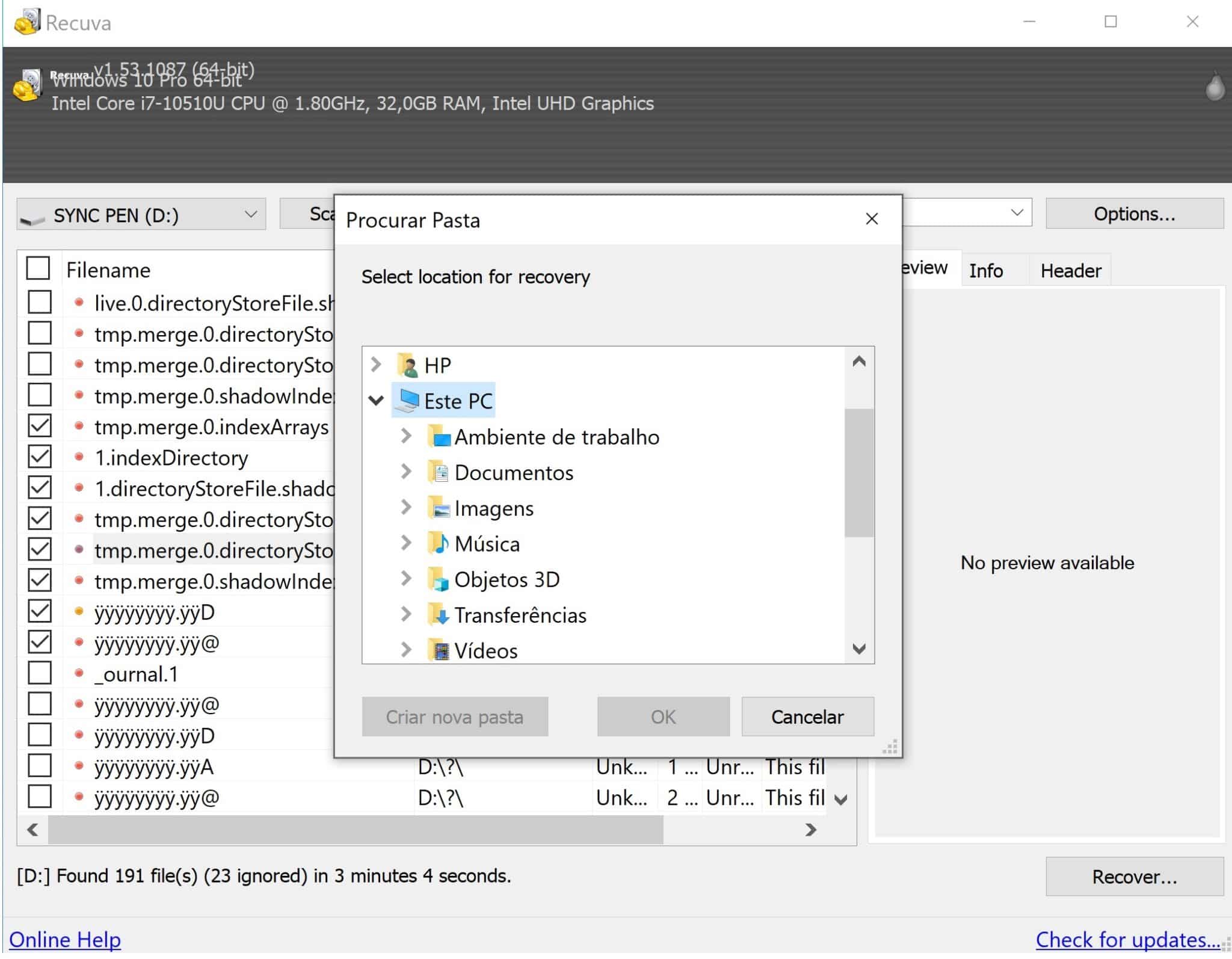Click red status dot of tmp.merge.0.indexArrays
The image size is (1232, 959).
point(79,427)
